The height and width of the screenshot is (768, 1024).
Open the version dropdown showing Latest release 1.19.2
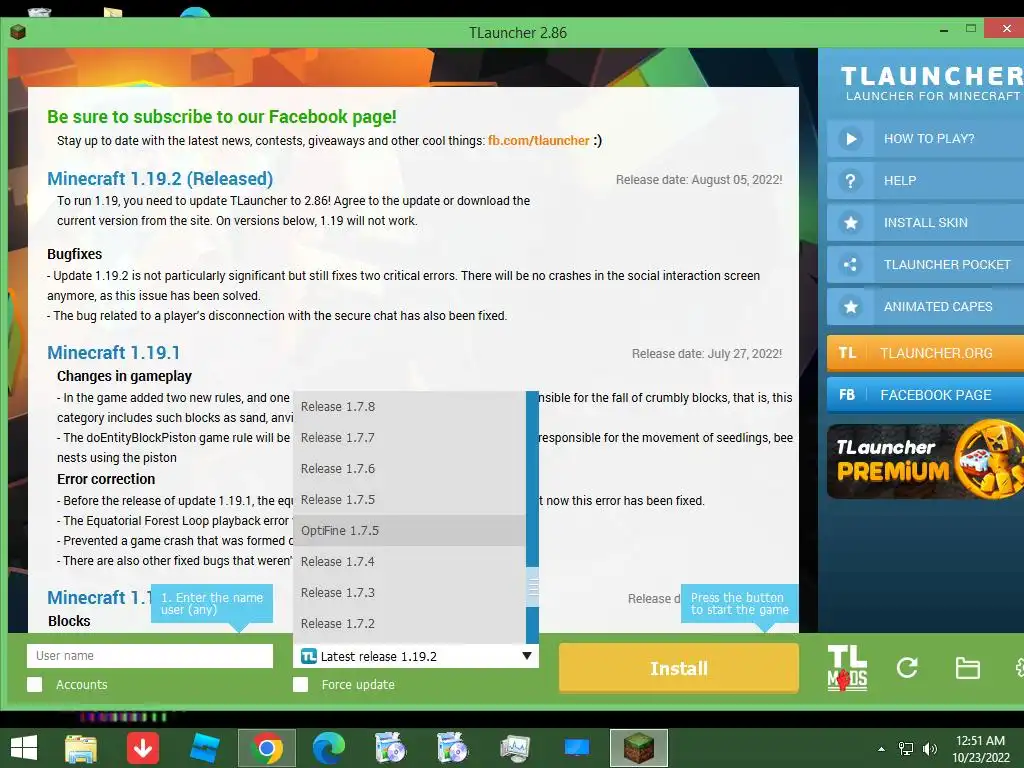coord(416,656)
